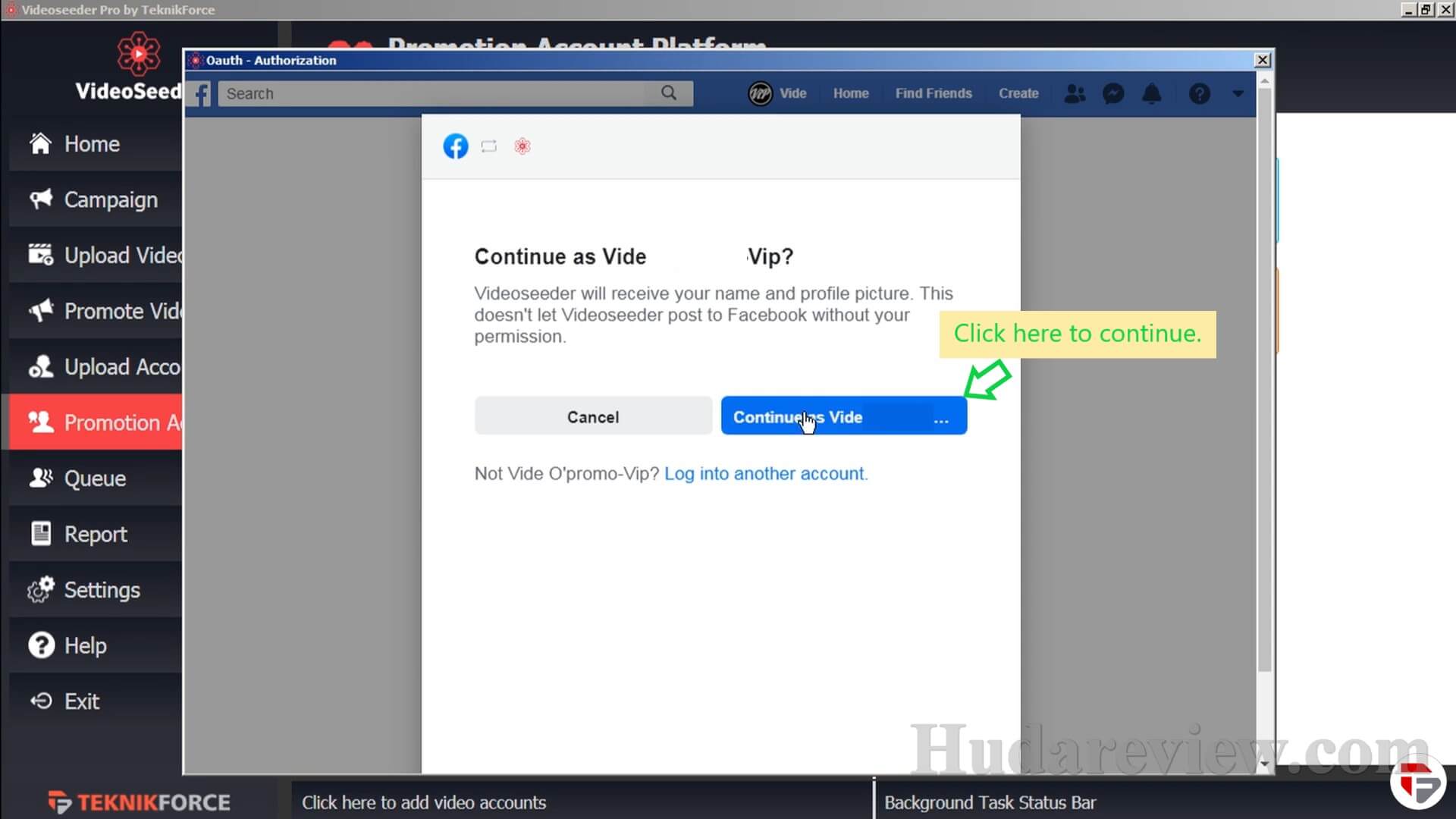
Task: Minimize the Videoseeder Pro main window
Action: coord(1409,10)
